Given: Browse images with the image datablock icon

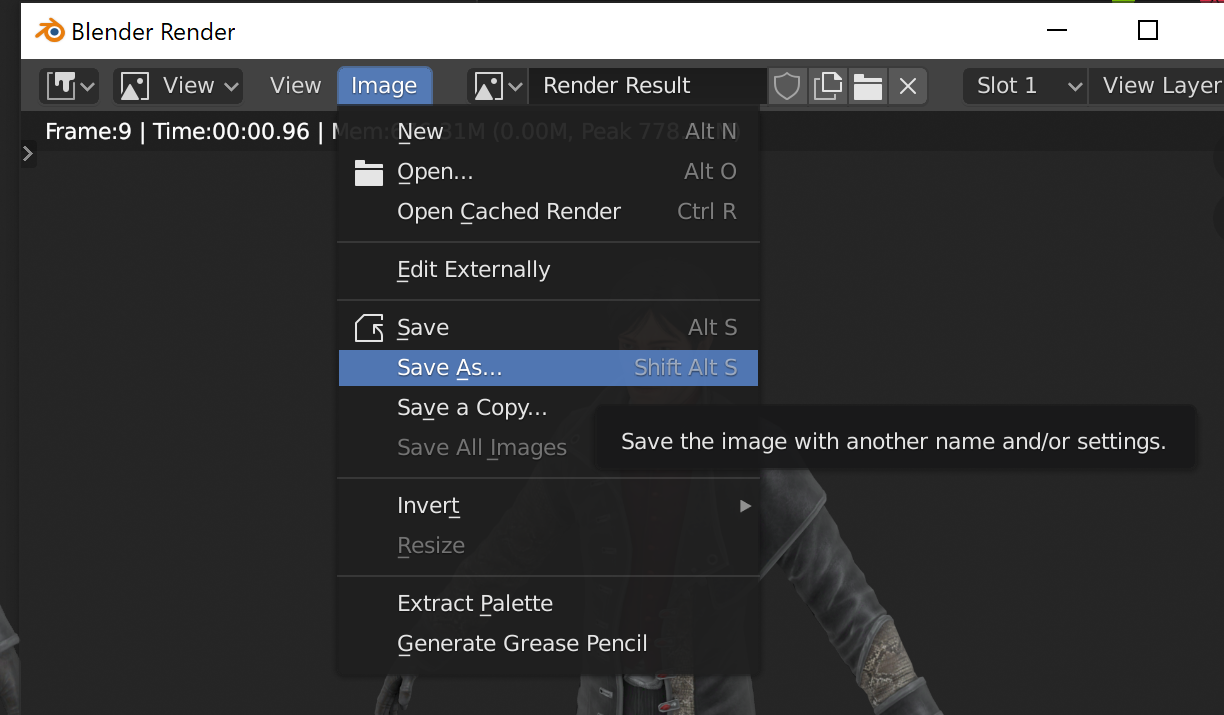Looking at the screenshot, I should pos(497,86).
